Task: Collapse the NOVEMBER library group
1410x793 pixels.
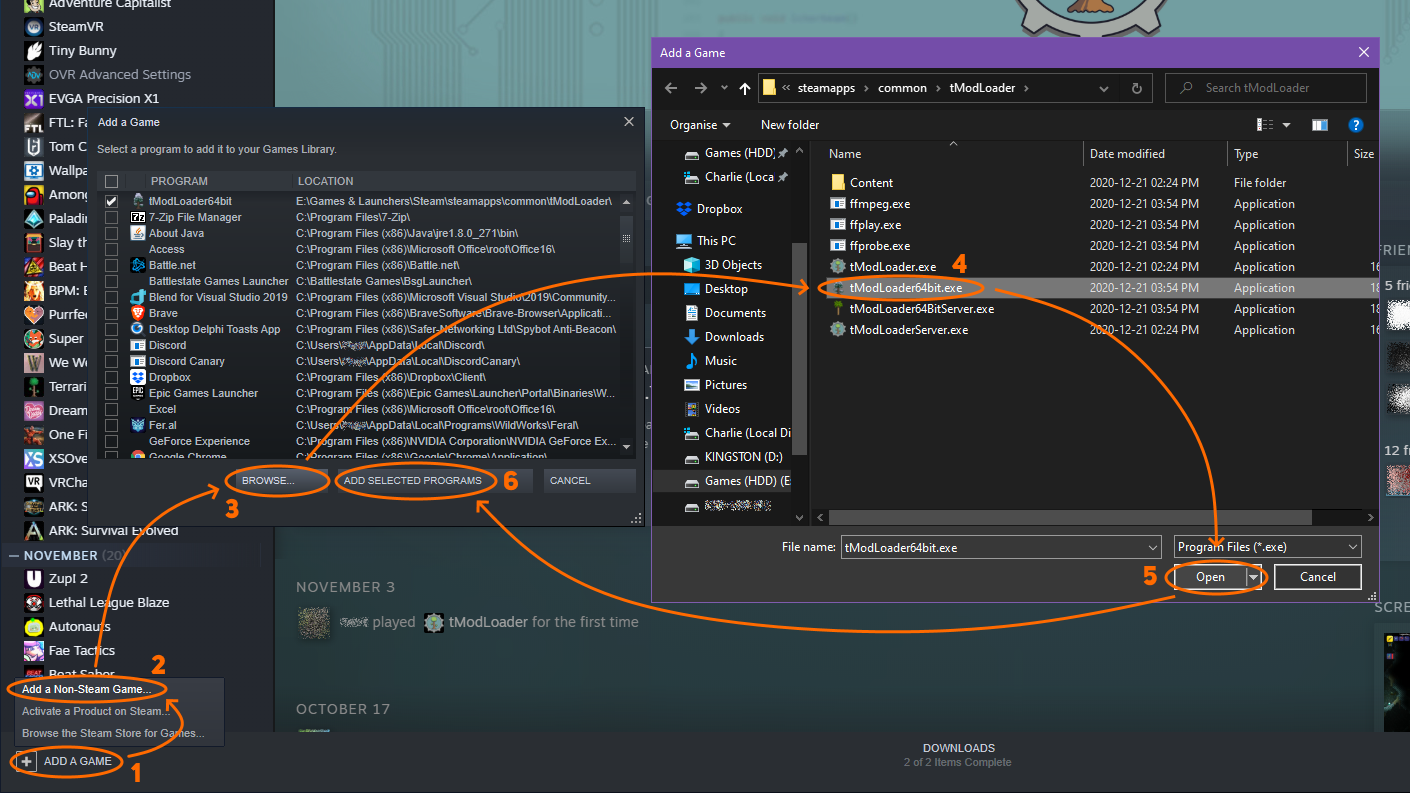Action: 14,555
